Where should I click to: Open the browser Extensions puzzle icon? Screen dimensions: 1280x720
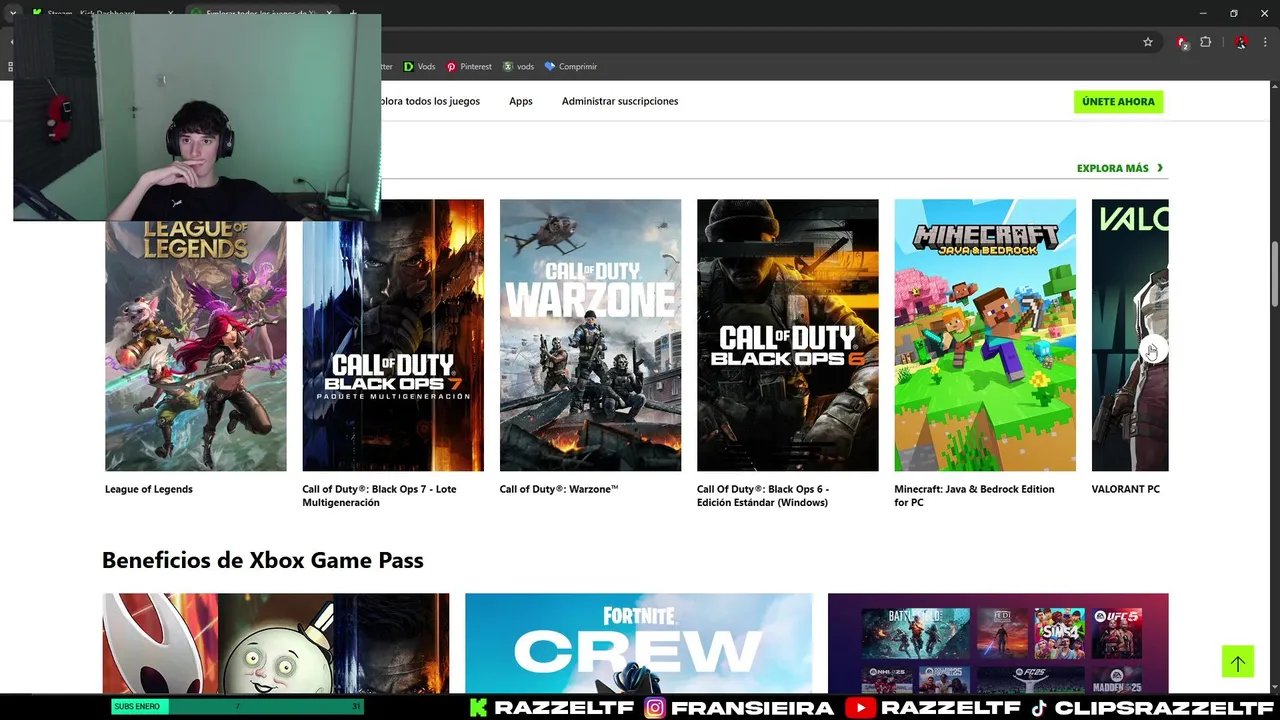click(1206, 42)
